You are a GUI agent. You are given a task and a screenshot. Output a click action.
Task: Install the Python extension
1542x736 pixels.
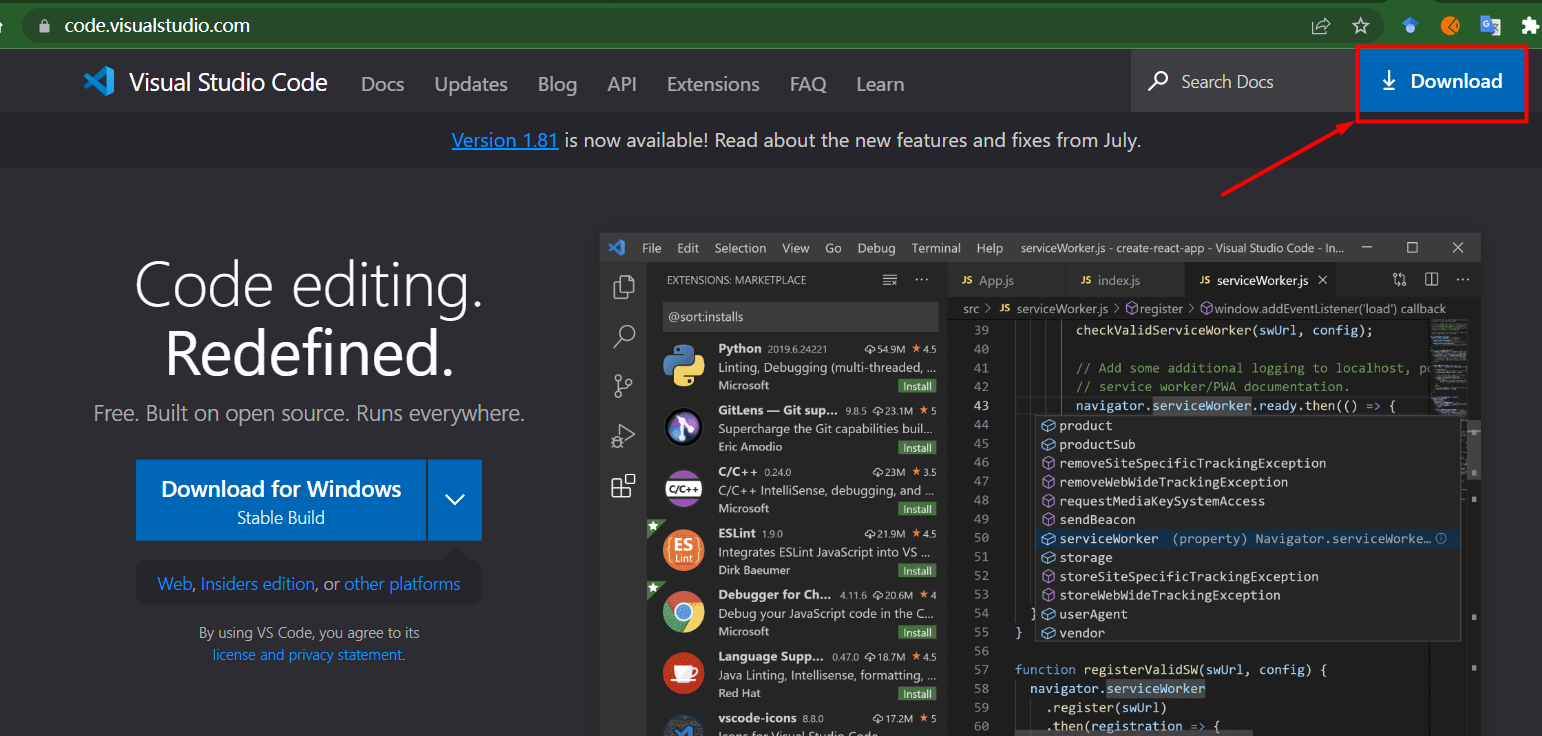[917, 386]
